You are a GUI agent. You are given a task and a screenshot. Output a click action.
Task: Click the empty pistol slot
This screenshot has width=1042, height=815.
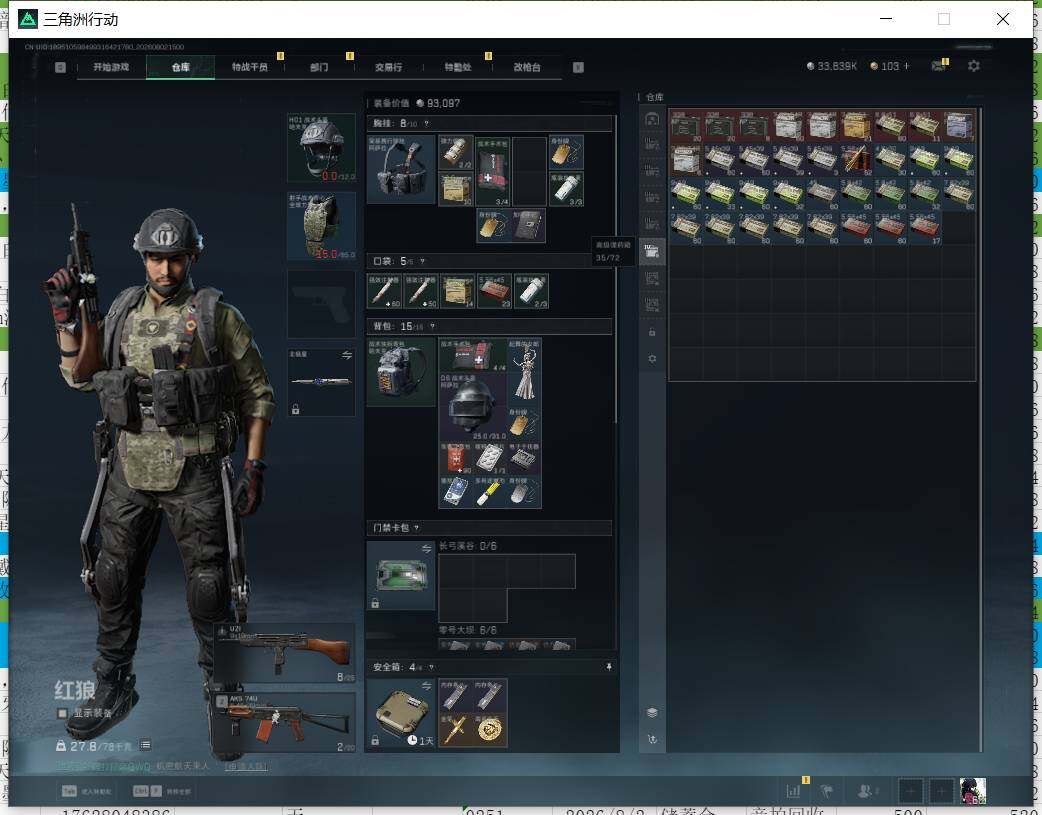pos(321,304)
